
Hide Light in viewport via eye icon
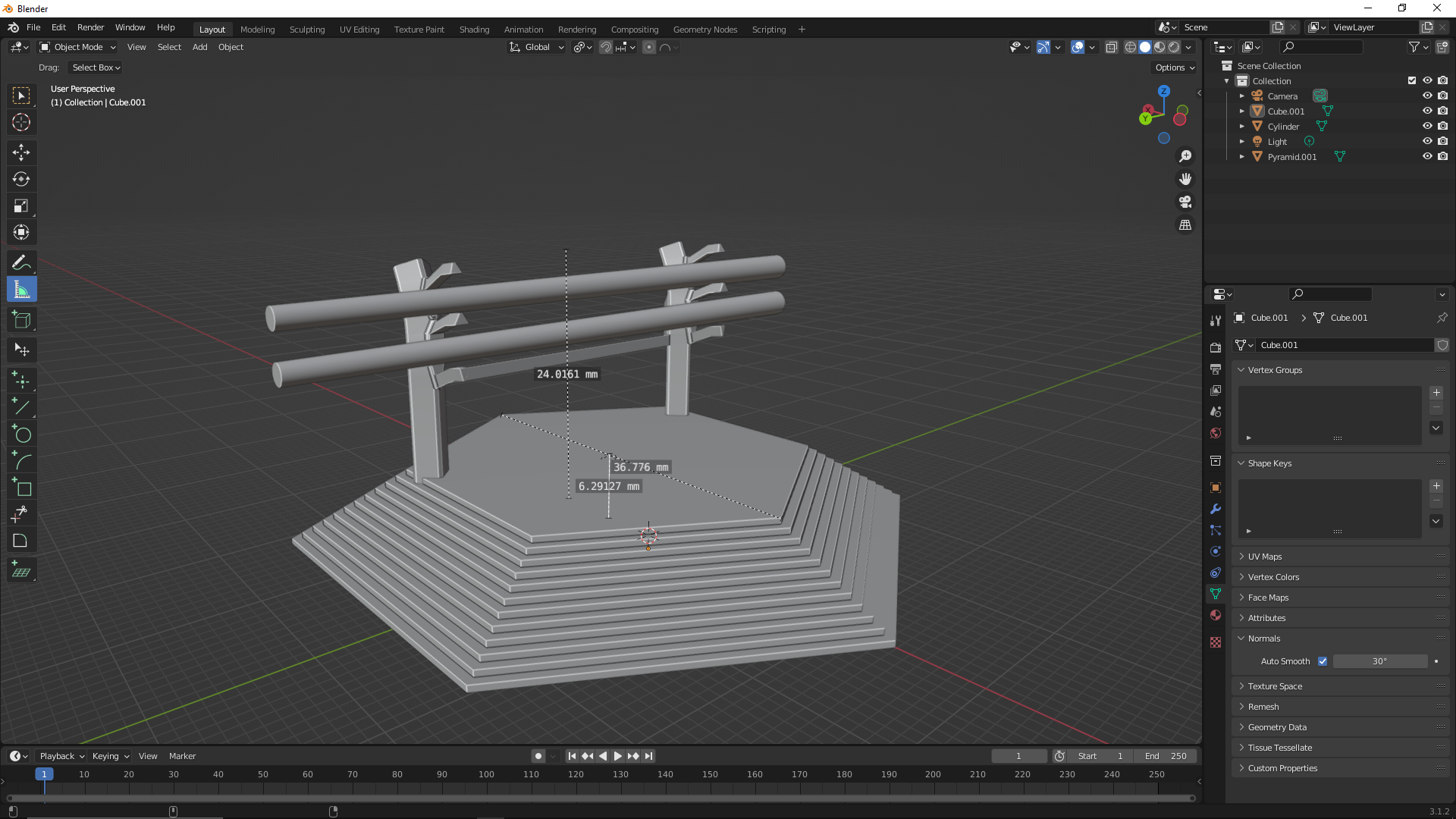point(1427,141)
